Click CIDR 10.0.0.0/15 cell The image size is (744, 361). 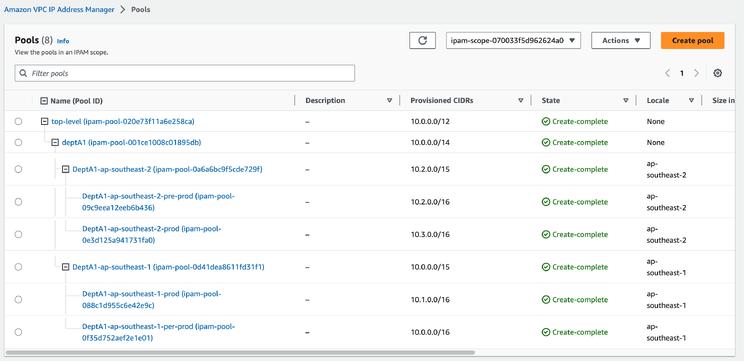[x=430, y=267]
